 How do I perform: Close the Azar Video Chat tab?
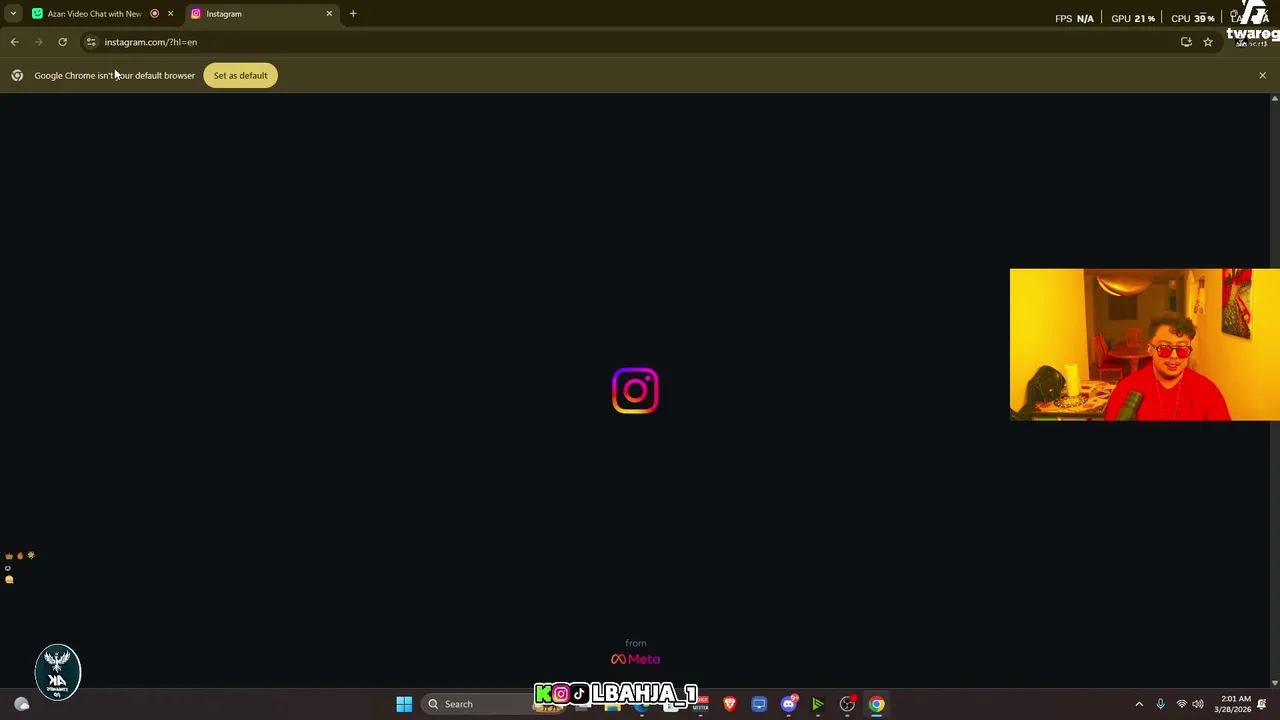[x=170, y=14]
